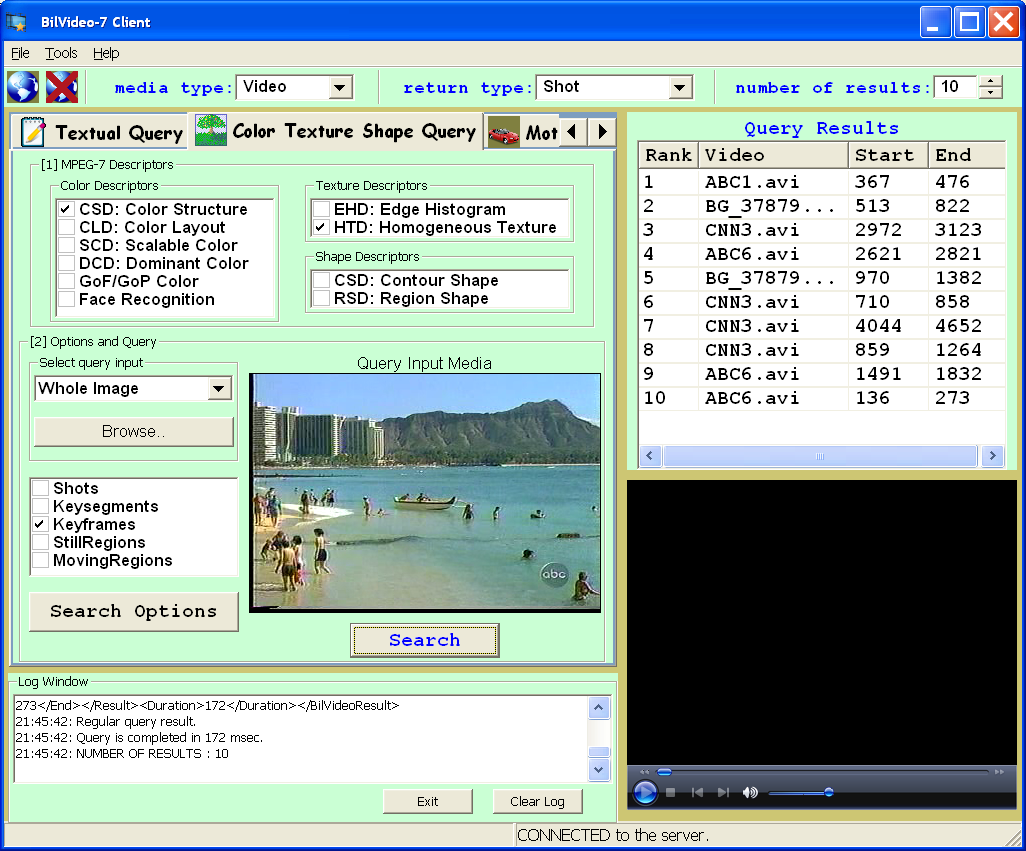Click the crossed-out globe disconnect icon
Image resolution: width=1026 pixels, height=851 pixels.
[61, 87]
